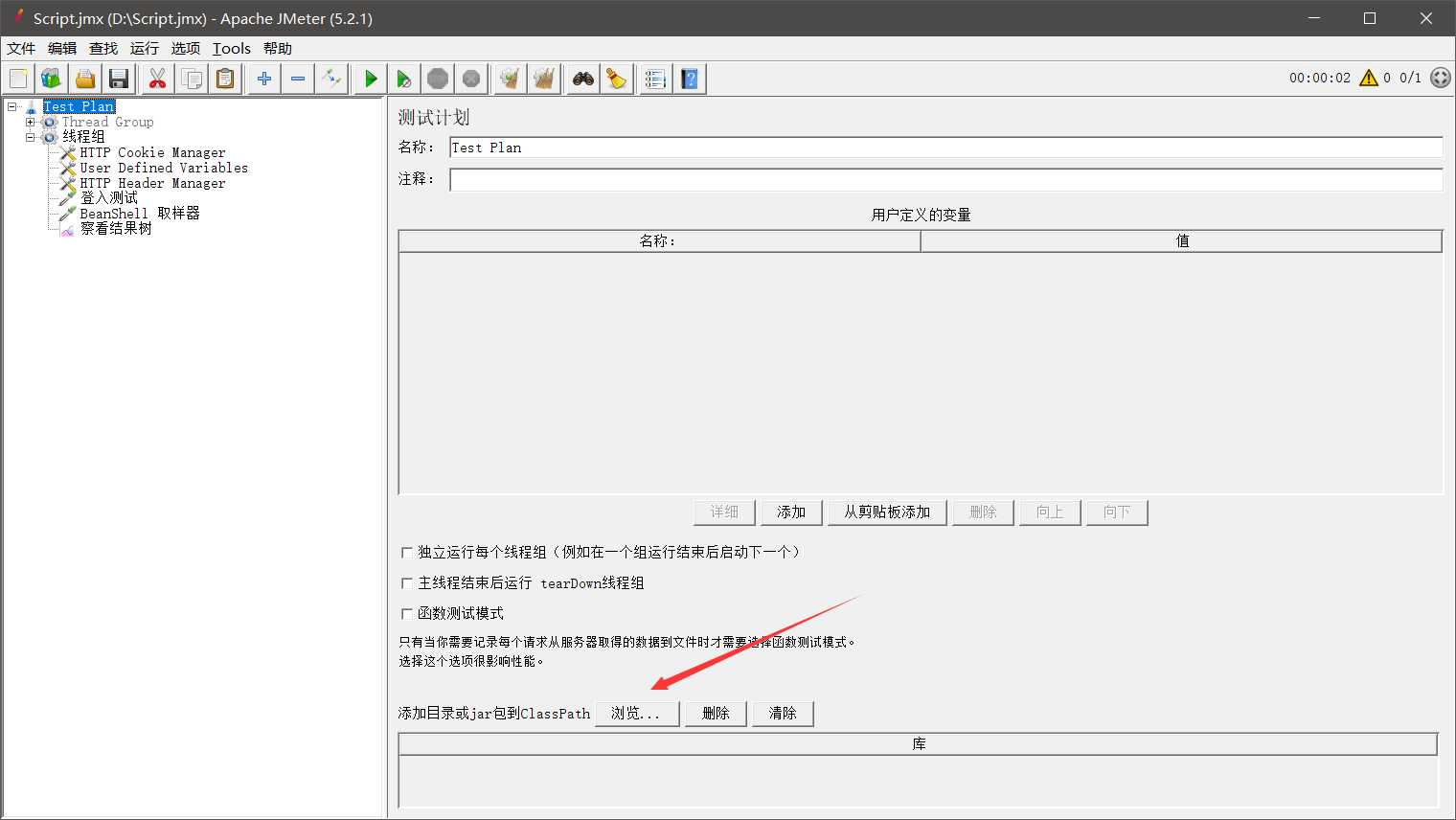Select HTTP Cookie Manager in tree
1456x820 pixels.
tap(152, 152)
